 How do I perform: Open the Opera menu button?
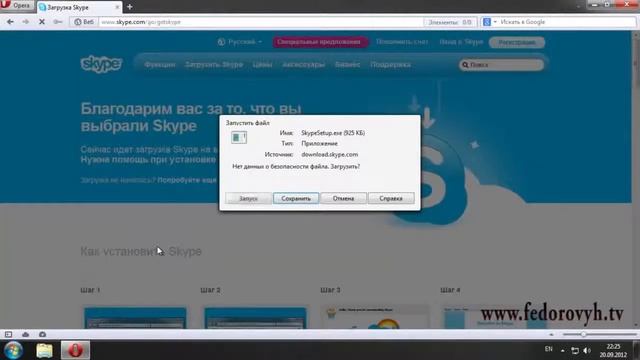tap(16, 6)
